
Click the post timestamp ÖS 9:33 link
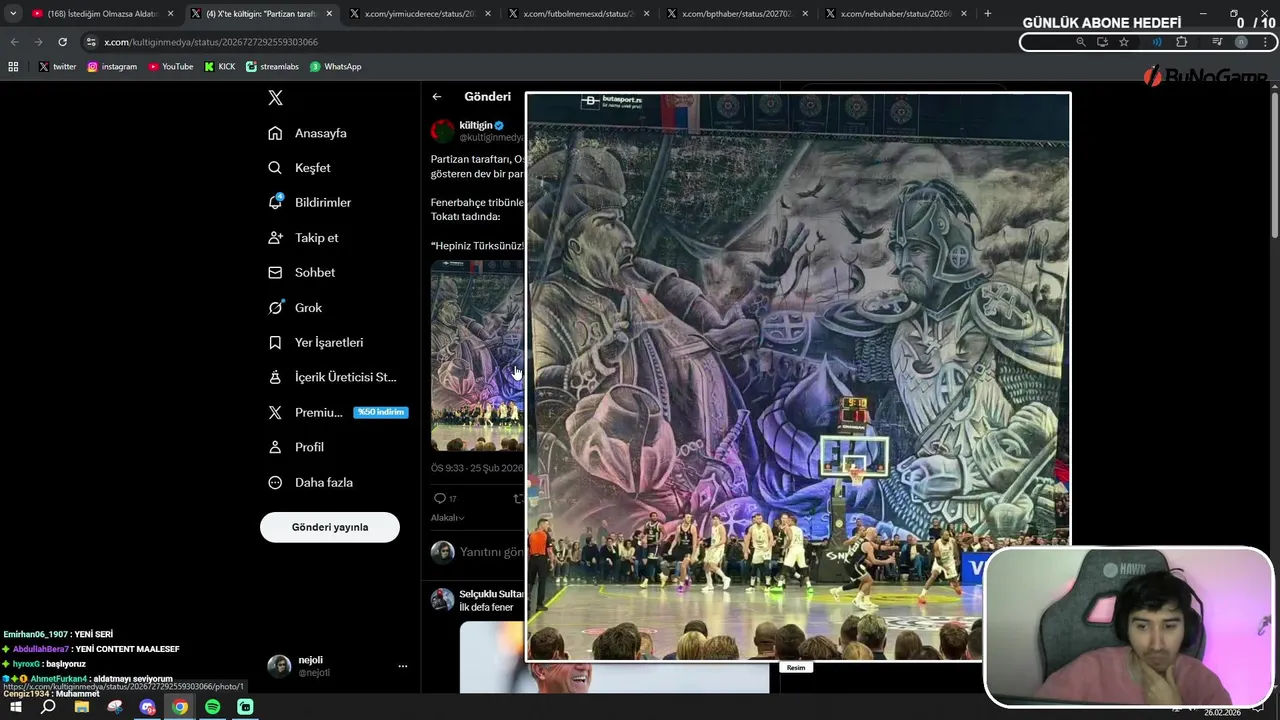(x=477, y=468)
